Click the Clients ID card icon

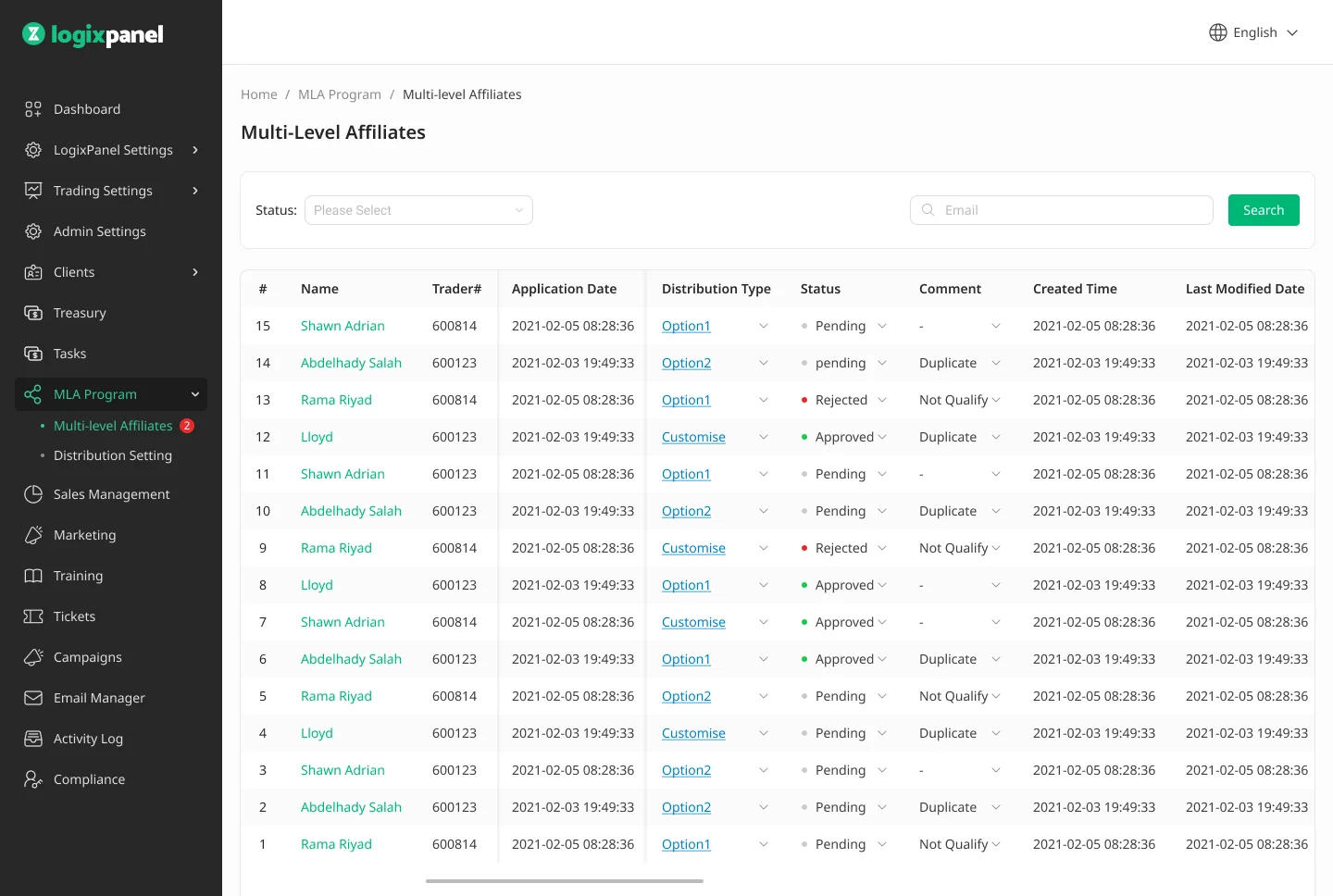[33, 272]
